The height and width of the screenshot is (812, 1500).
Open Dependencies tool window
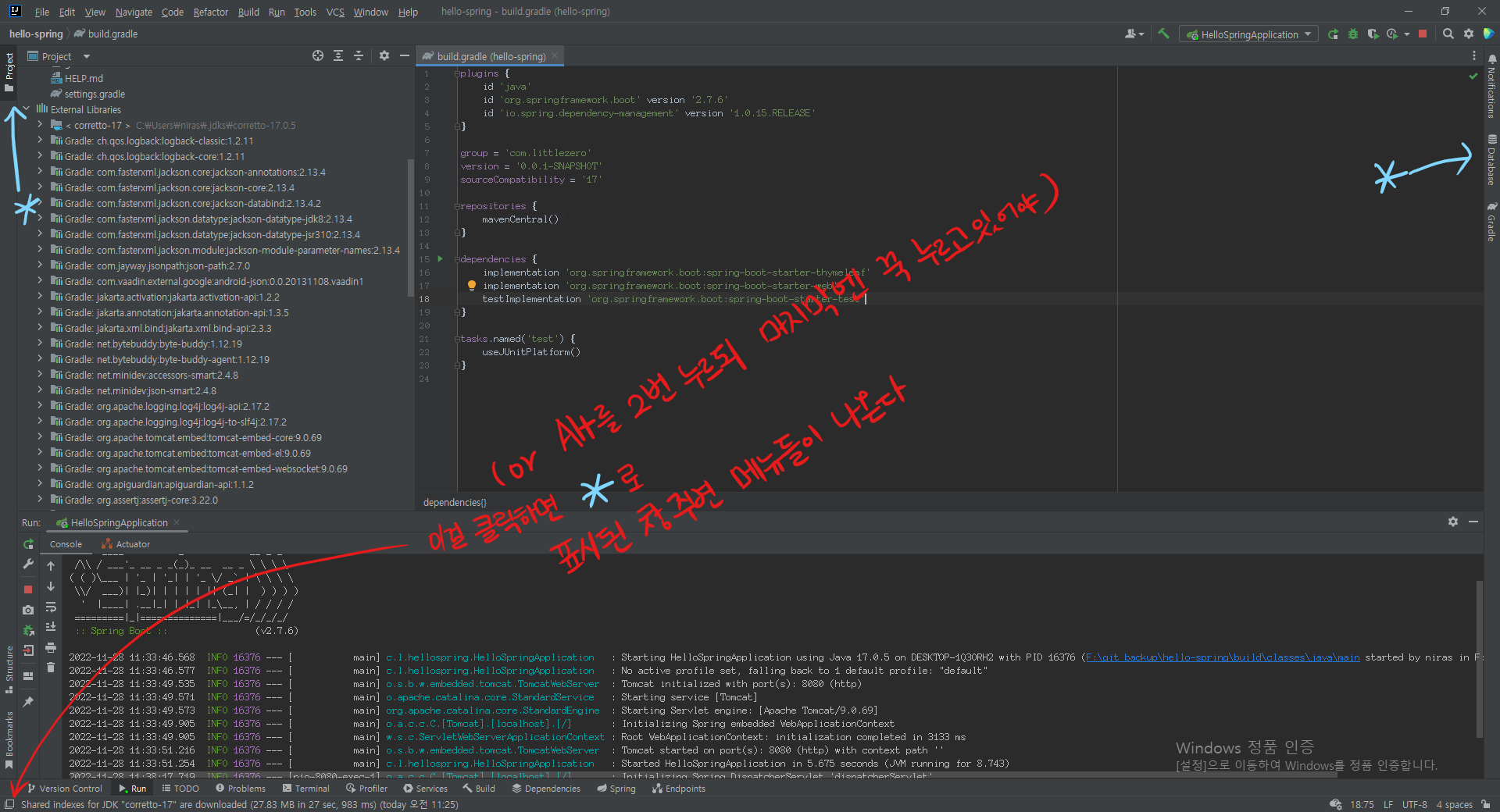(x=546, y=789)
